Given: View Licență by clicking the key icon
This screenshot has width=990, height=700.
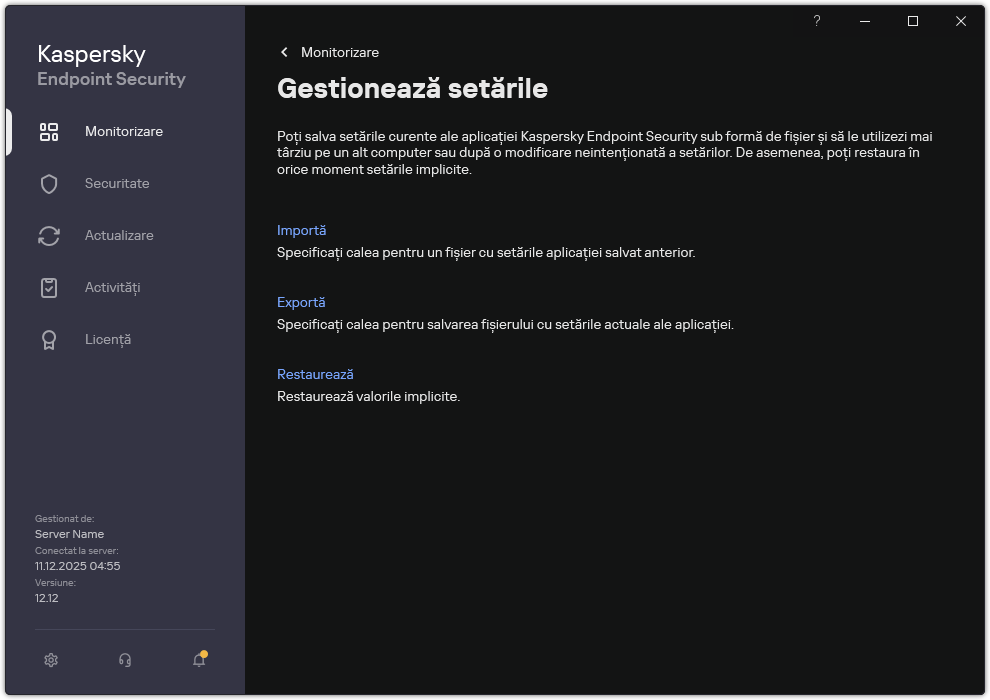Looking at the screenshot, I should (49, 339).
